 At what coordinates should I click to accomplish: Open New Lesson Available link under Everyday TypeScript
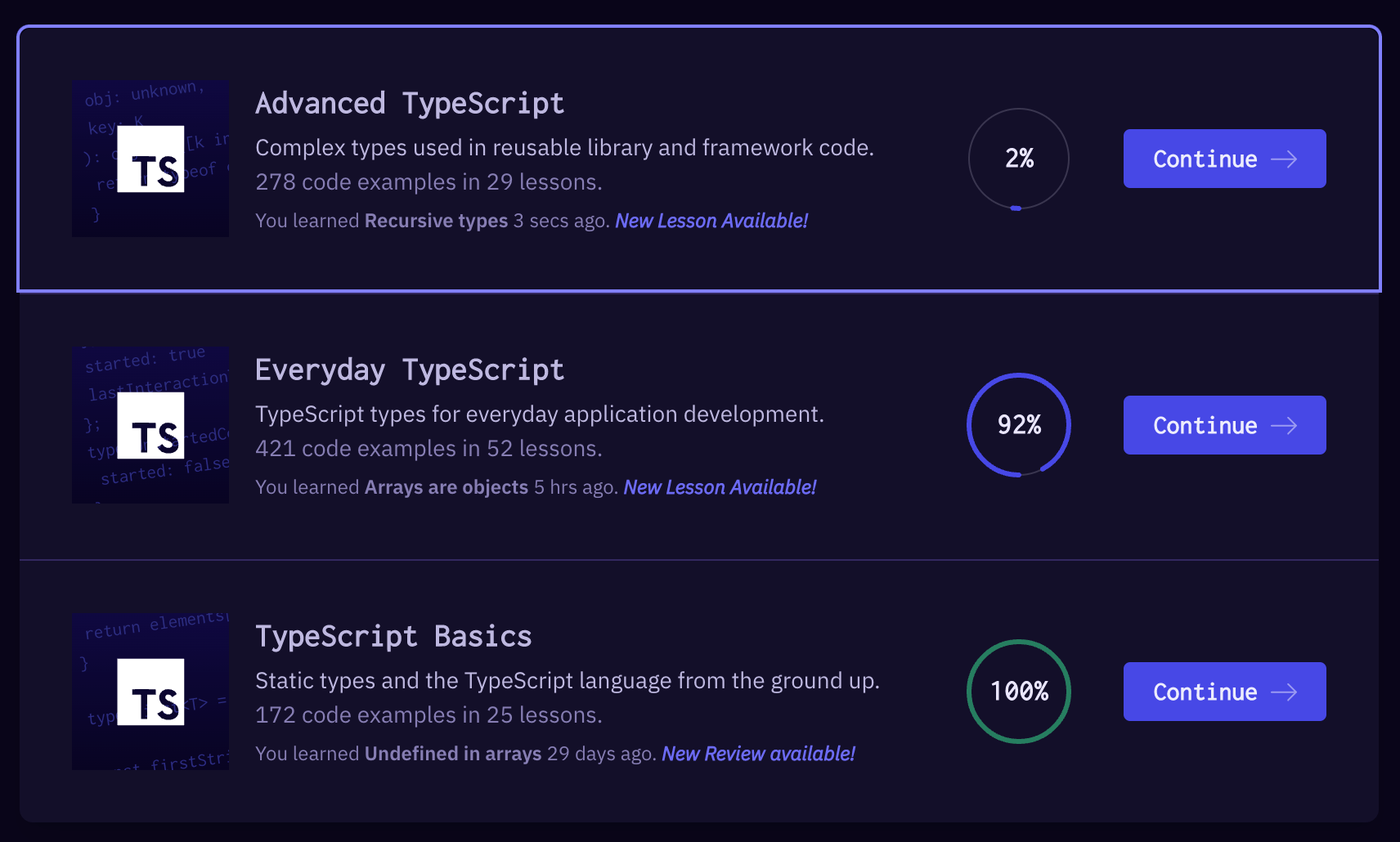click(719, 487)
